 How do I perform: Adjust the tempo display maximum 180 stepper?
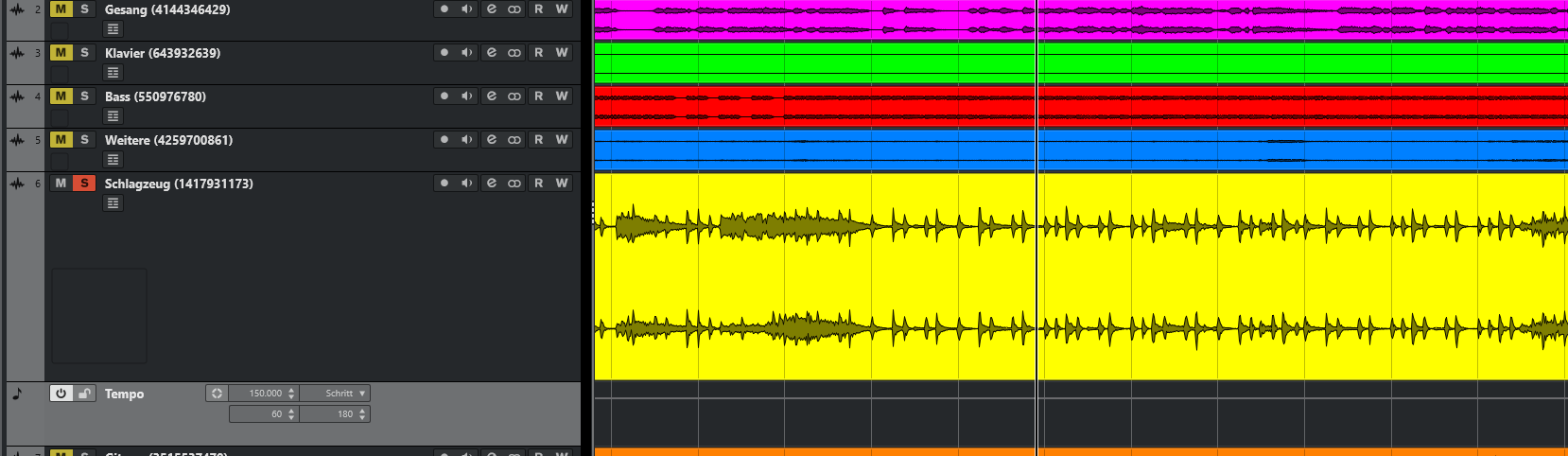coord(363,414)
